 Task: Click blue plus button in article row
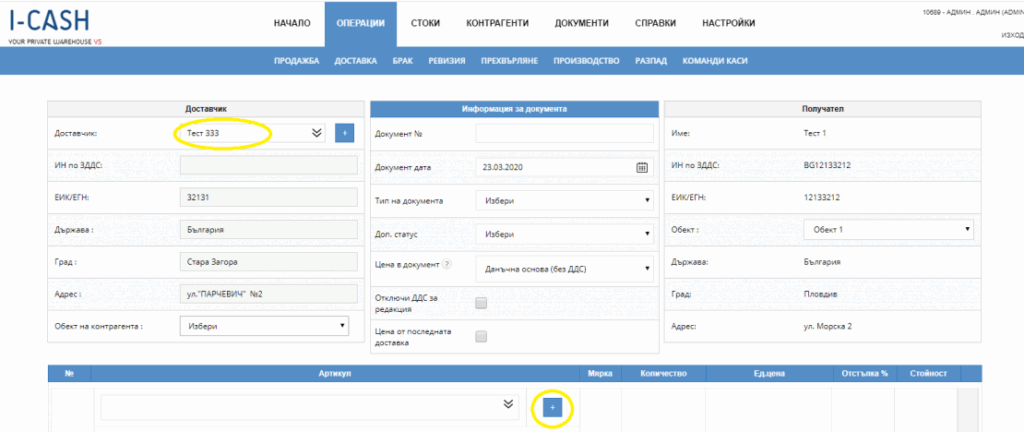(x=552, y=407)
